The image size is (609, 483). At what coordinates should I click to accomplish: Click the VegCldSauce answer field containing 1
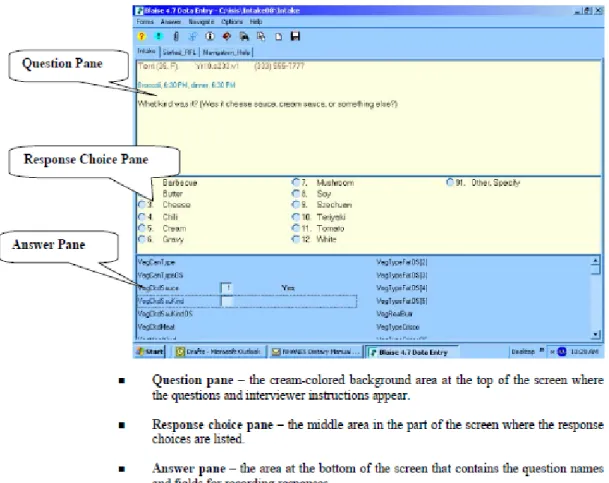226,288
